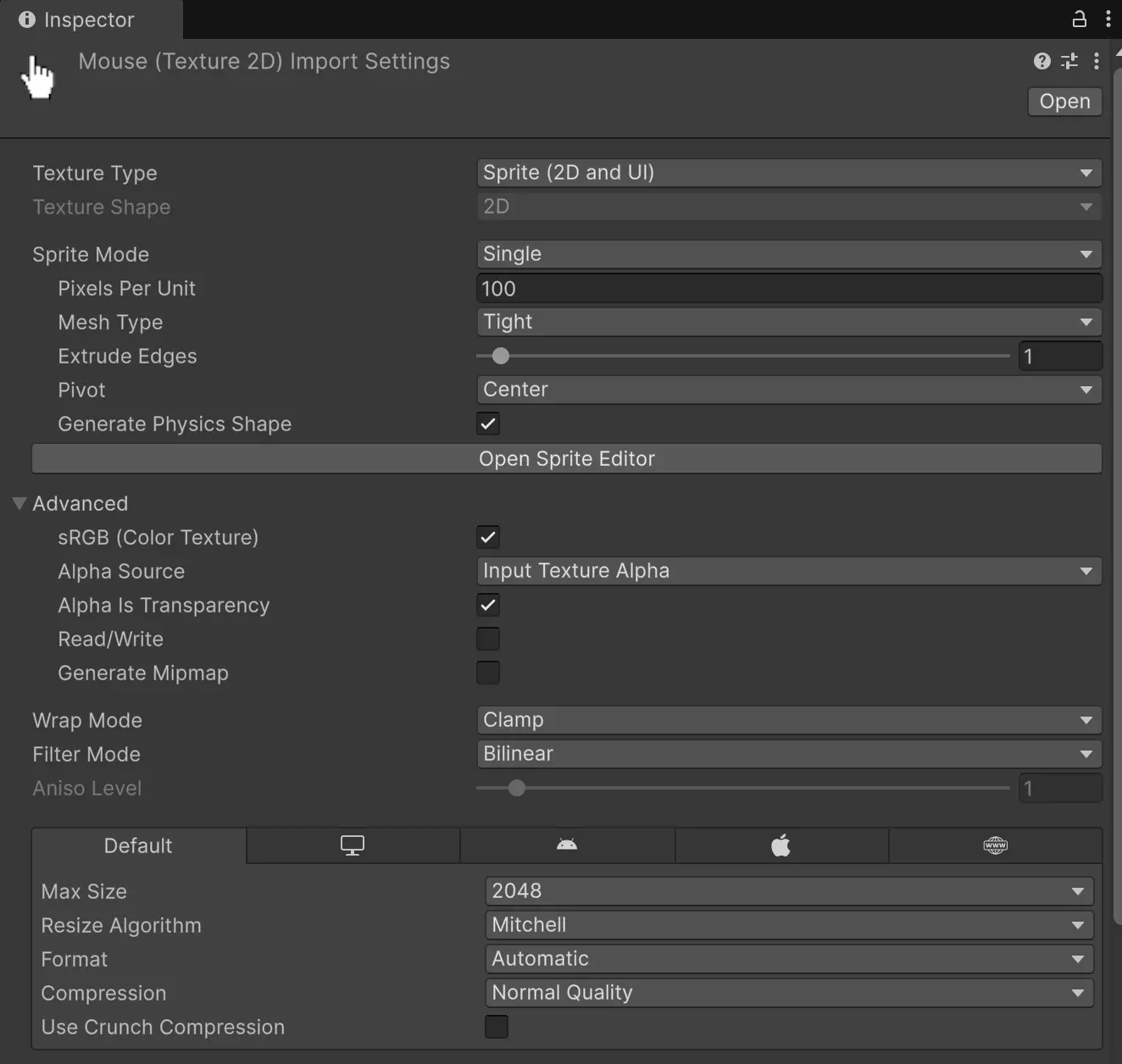The height and width of the screenshot is (1064, 1122).
Task: Select the Android platform tab
Action: click(x=567, y=845)
